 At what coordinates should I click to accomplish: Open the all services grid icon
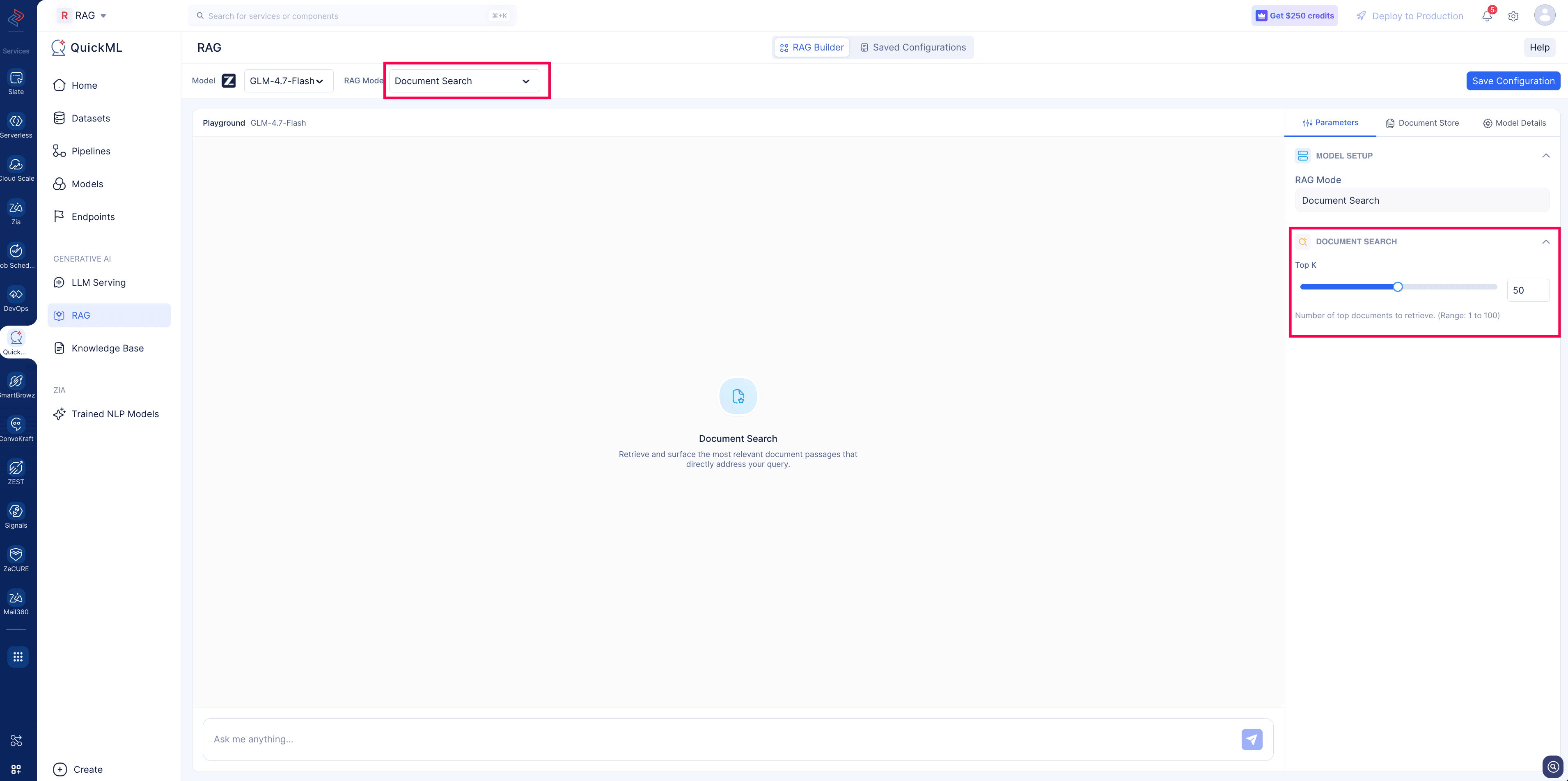click(18, 657)
